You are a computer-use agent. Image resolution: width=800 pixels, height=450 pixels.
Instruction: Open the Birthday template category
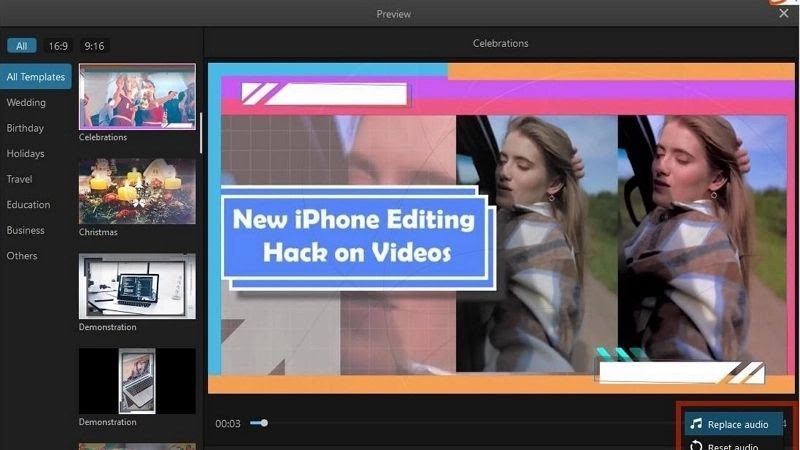point(25,128)
